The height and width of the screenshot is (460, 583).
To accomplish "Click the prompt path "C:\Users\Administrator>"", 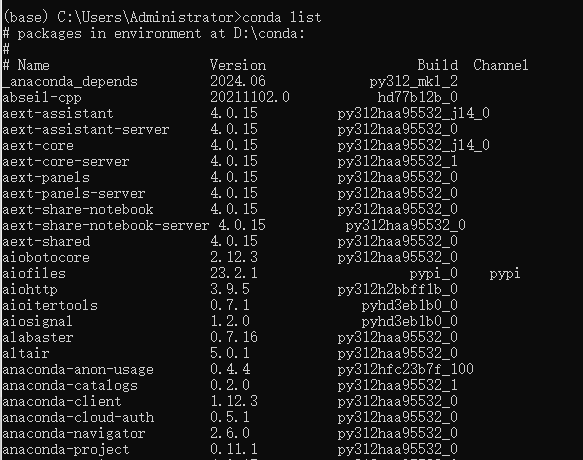I will click(x=149, y=17).
